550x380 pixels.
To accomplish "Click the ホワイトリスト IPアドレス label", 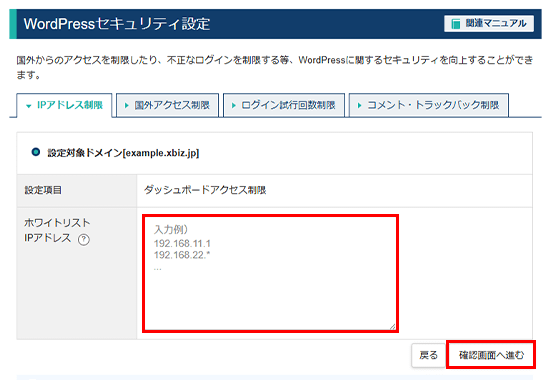I will (57, 230).
